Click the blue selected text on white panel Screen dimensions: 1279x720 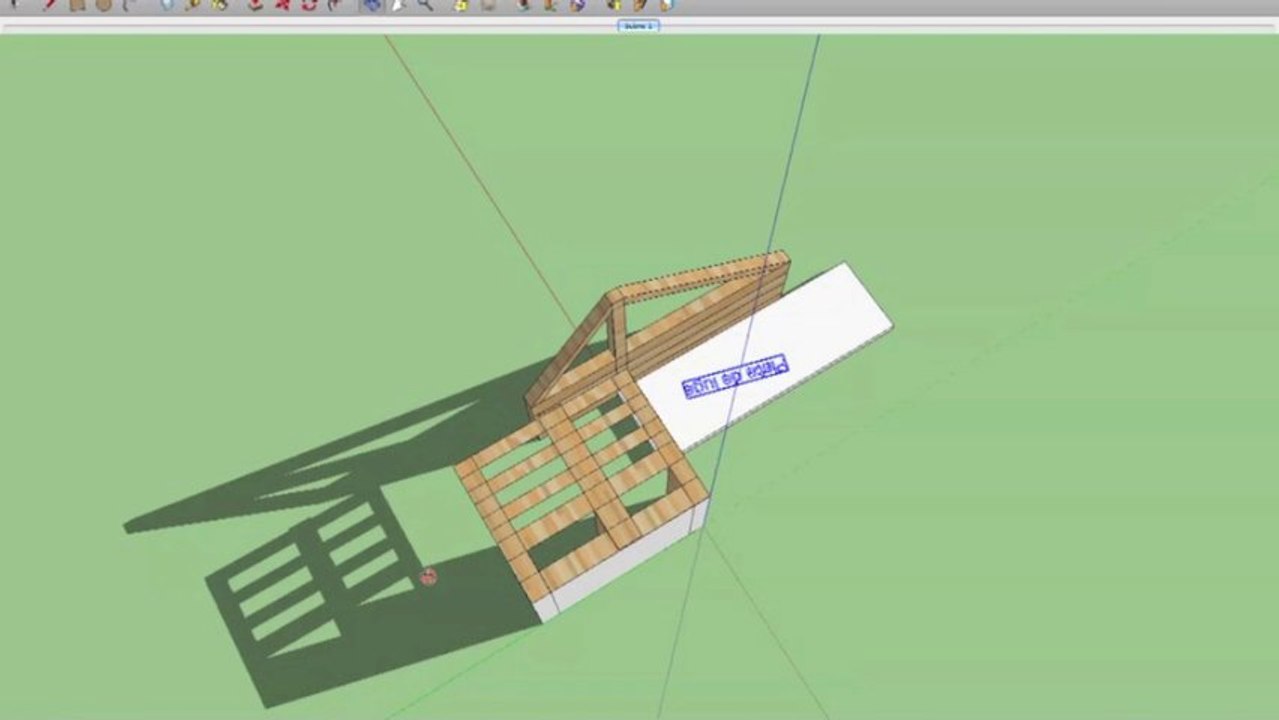pos(735,375)
